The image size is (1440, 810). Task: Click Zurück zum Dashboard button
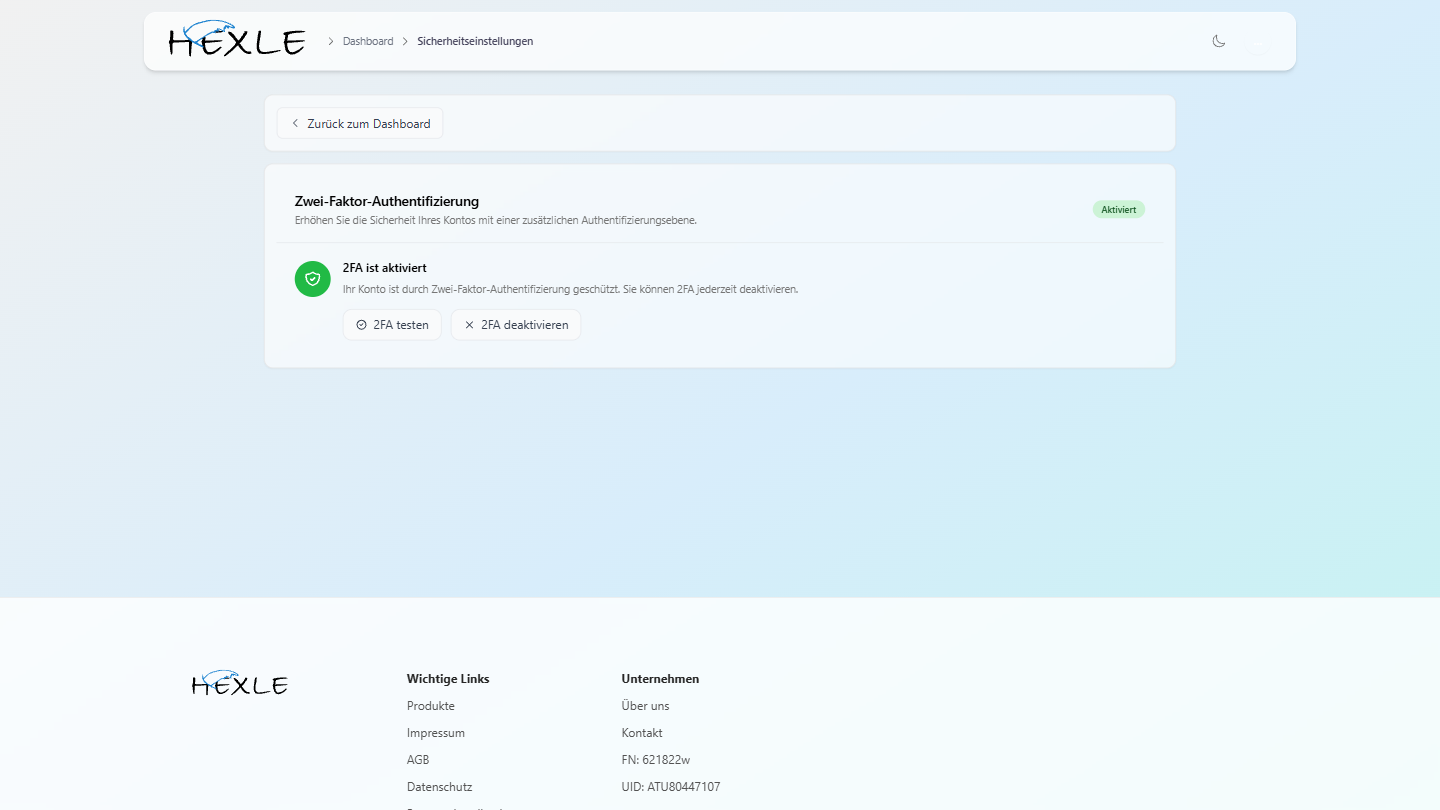360,124
